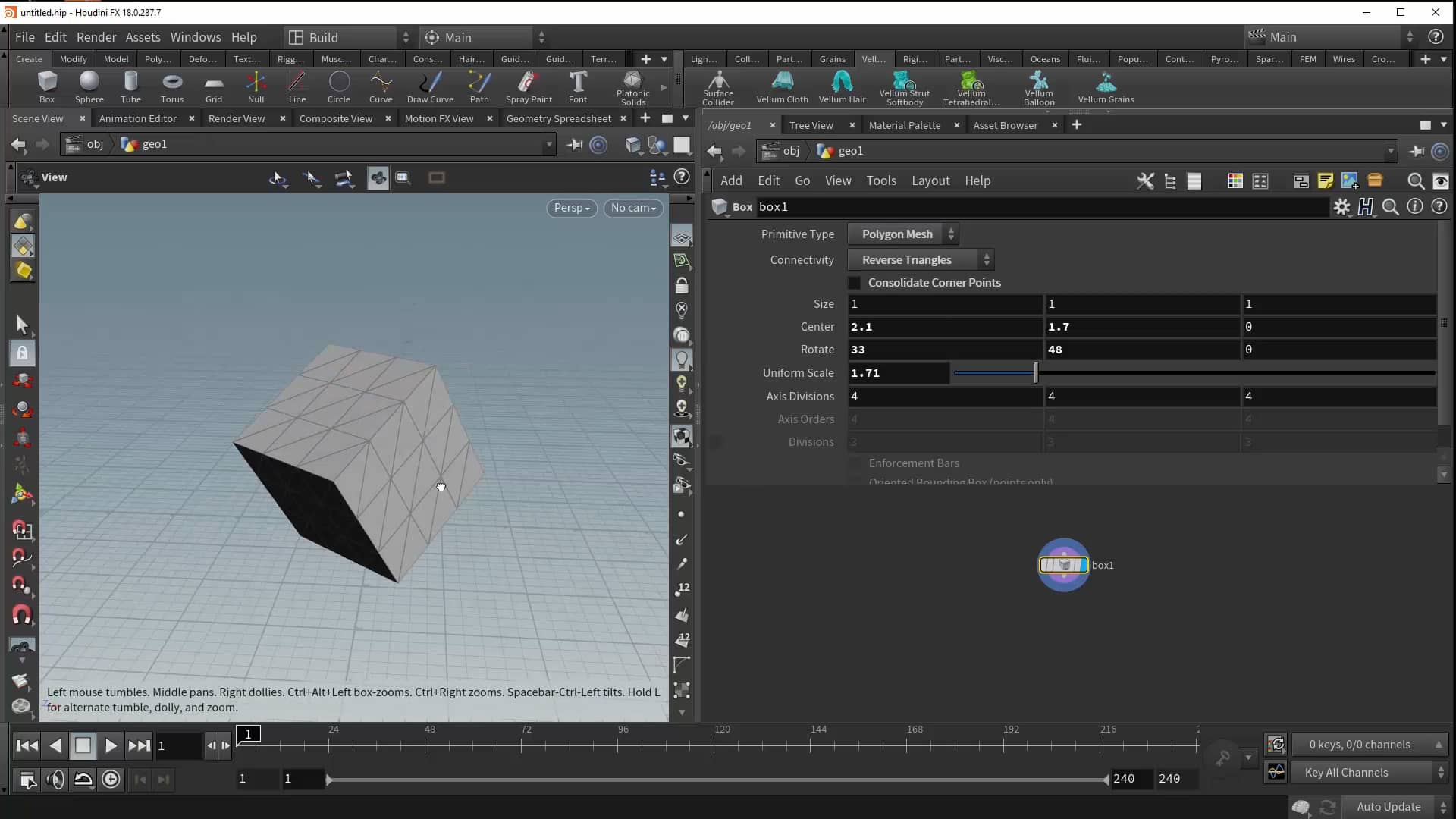This screenshot has width=1456, height=819.
Task: Select the box1 node in network view
Action: (x=1063, y=565)
